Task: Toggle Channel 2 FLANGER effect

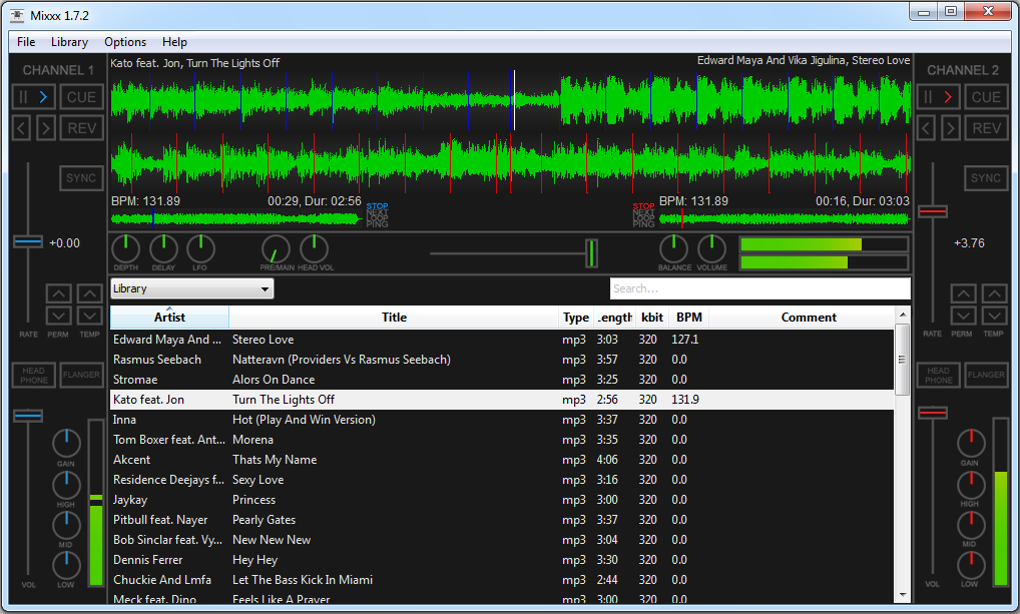Action: (x=986, y=375)
